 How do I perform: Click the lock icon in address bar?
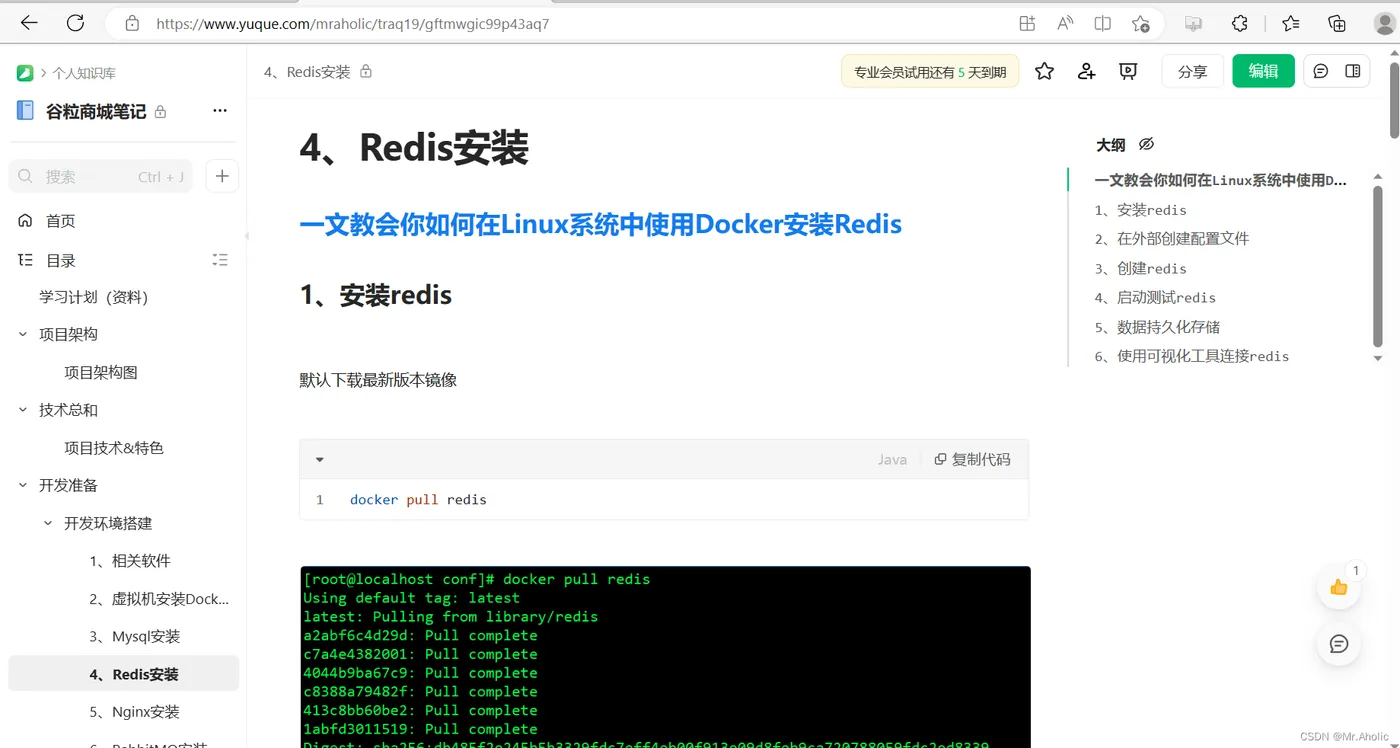click(132, 24)
